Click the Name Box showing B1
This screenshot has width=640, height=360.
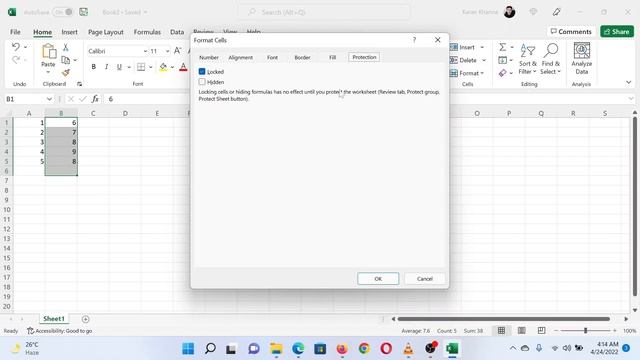(x=29, y=99)
